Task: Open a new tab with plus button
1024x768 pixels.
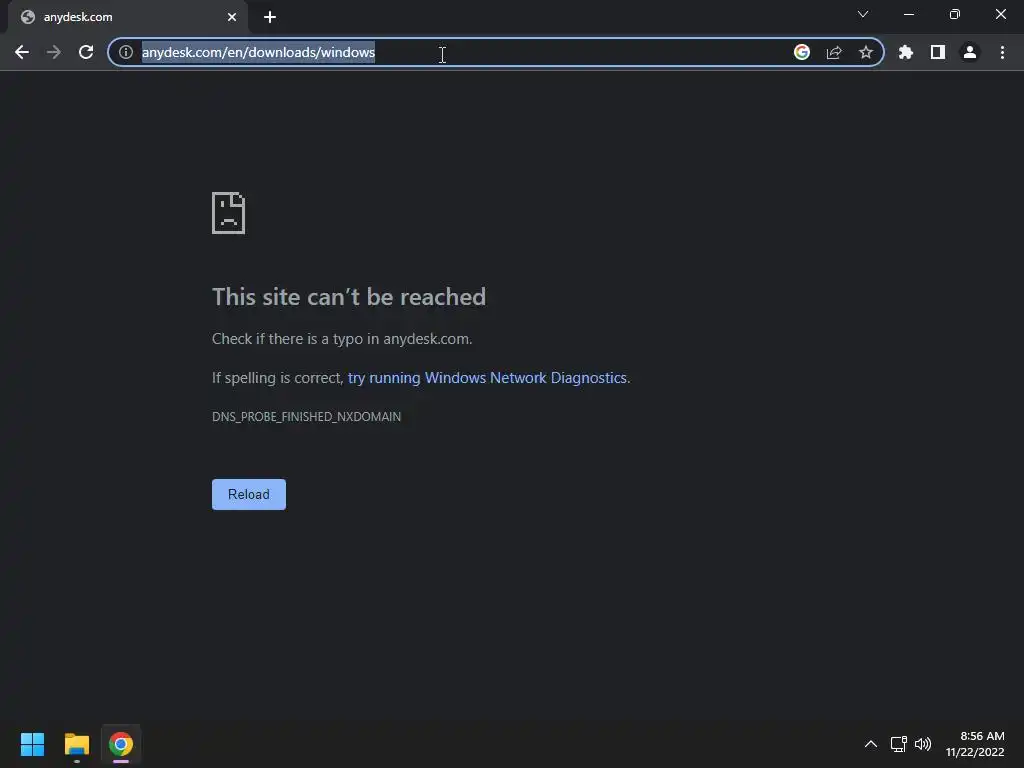Action: (x=270, y=17)
